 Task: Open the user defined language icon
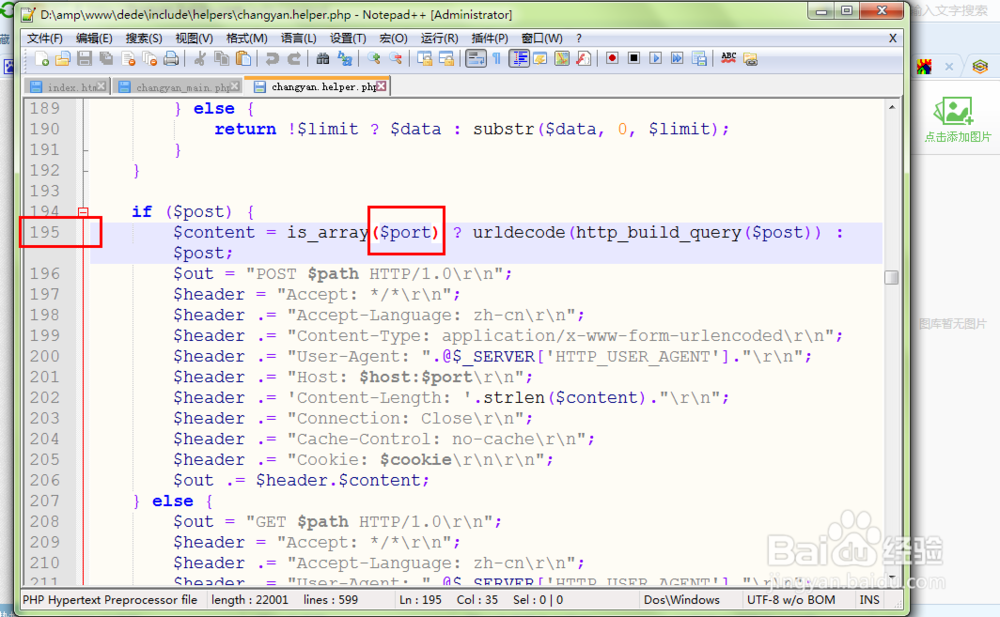pos(540,59)
